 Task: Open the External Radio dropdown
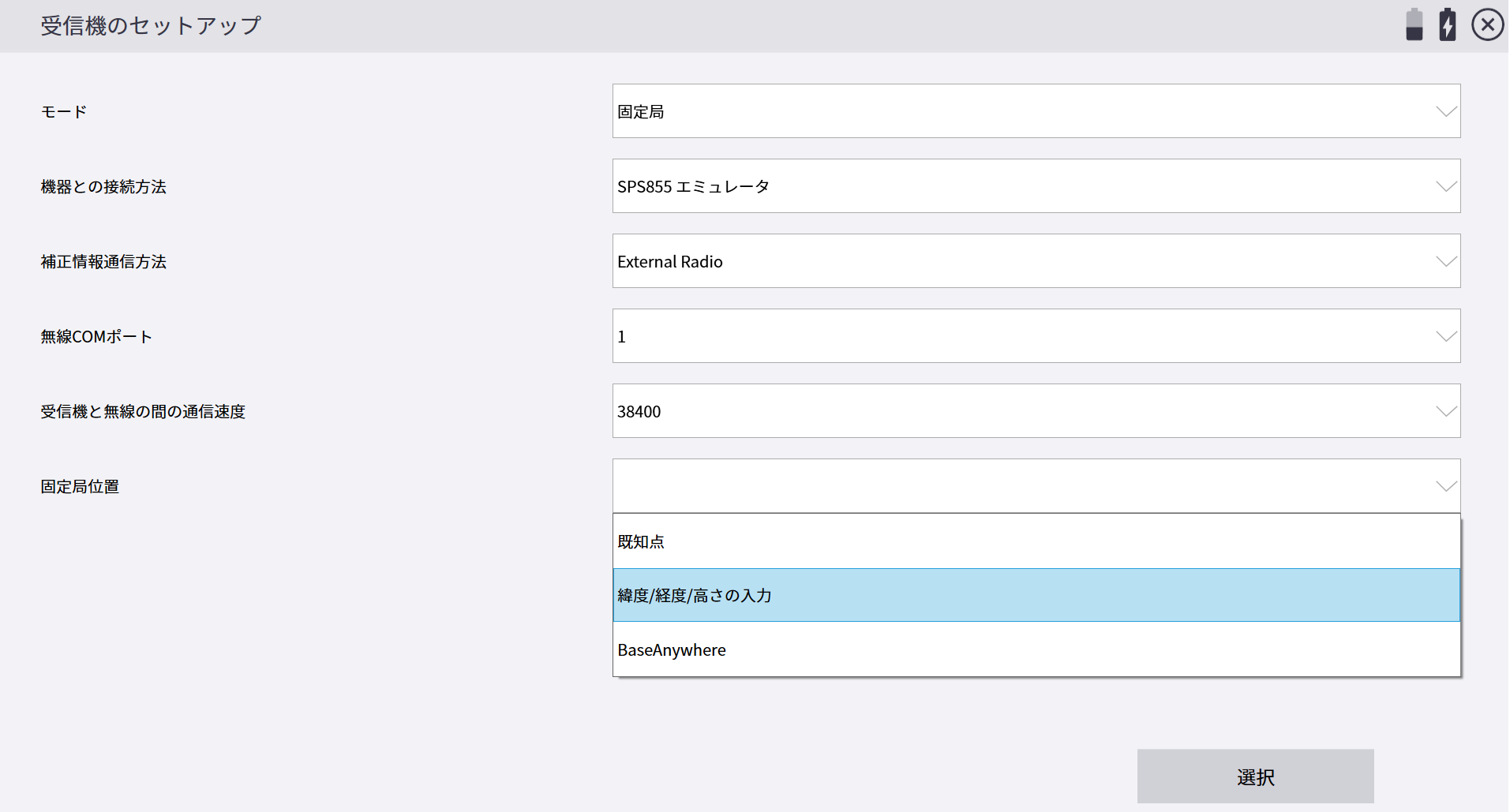pos(1036,261)
